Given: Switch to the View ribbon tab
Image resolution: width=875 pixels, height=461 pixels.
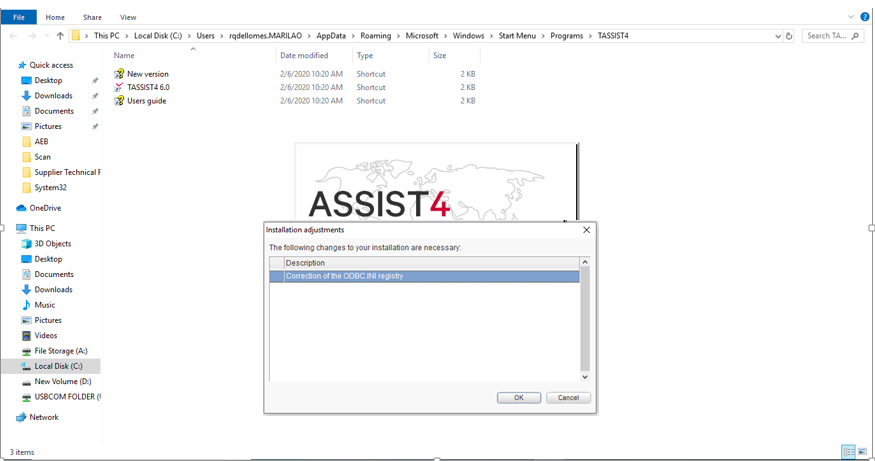Looking at the screenshot, I should coord(128,17).
